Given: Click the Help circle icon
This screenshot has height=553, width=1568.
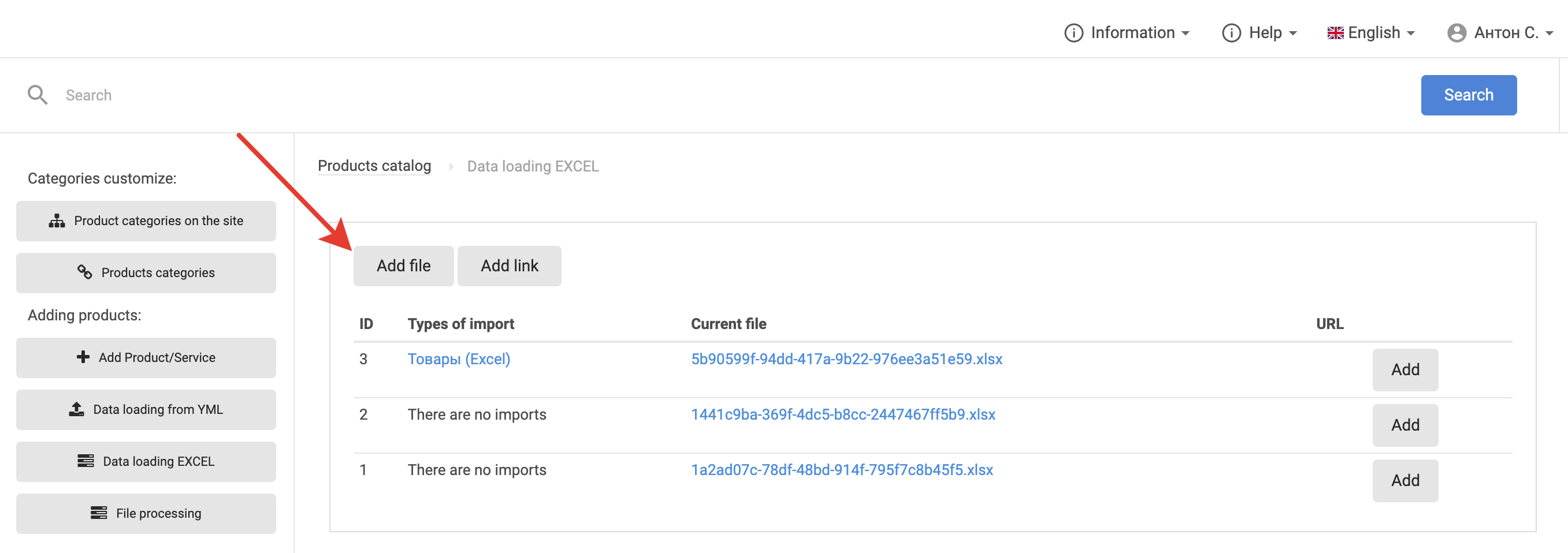Looking at the screenshot, I should 1231,33.
